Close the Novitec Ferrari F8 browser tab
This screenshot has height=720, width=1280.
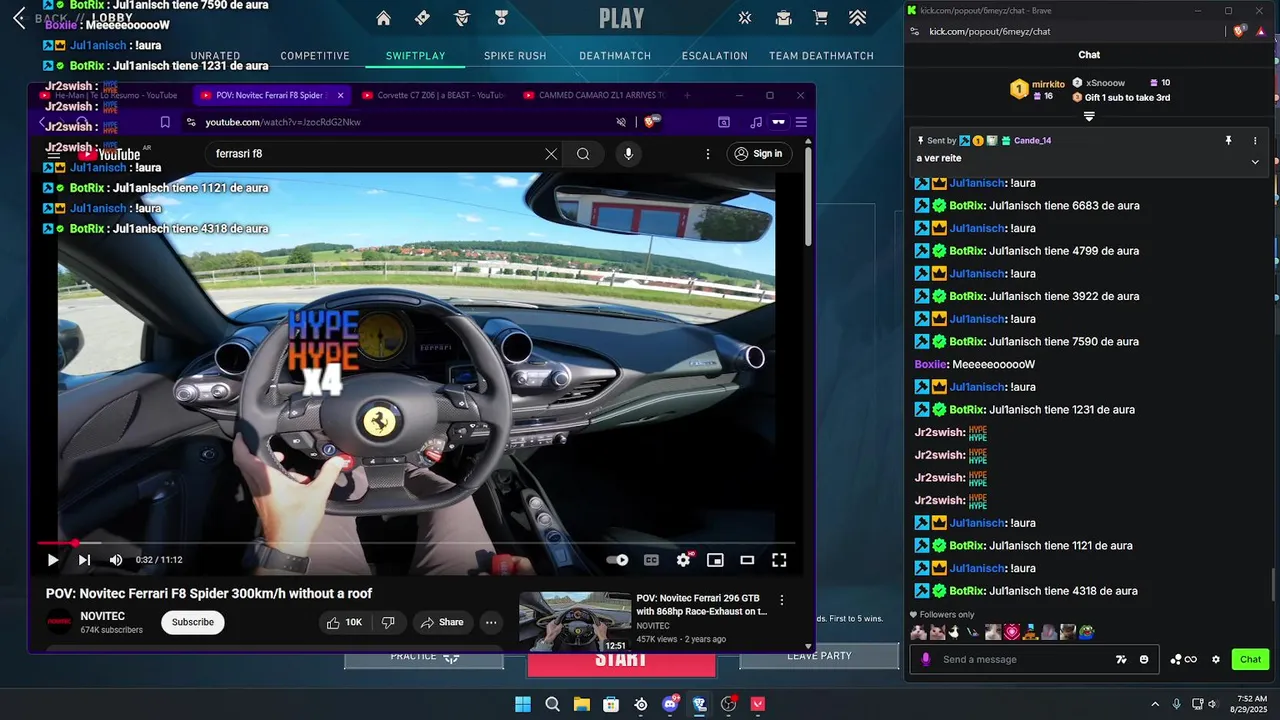click(340, 95)
